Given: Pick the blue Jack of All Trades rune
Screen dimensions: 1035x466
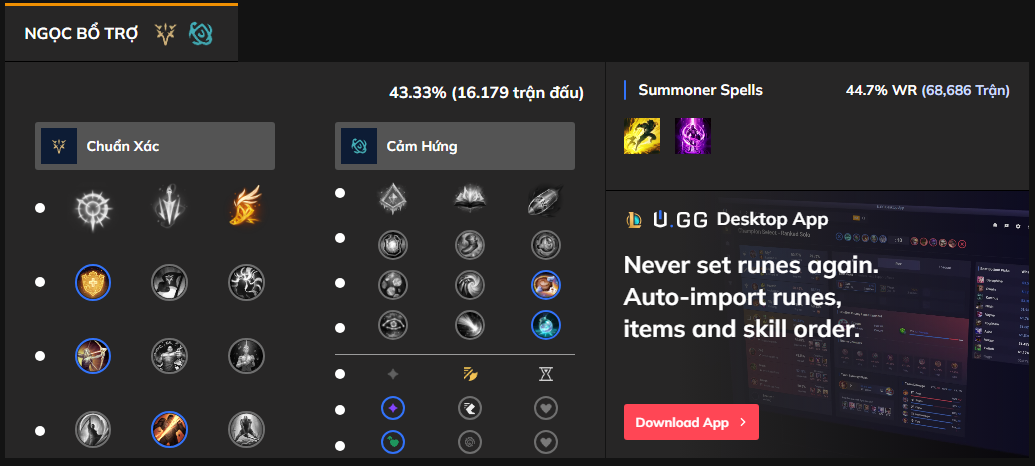Looking at the screenshot, I should point(545,325).
